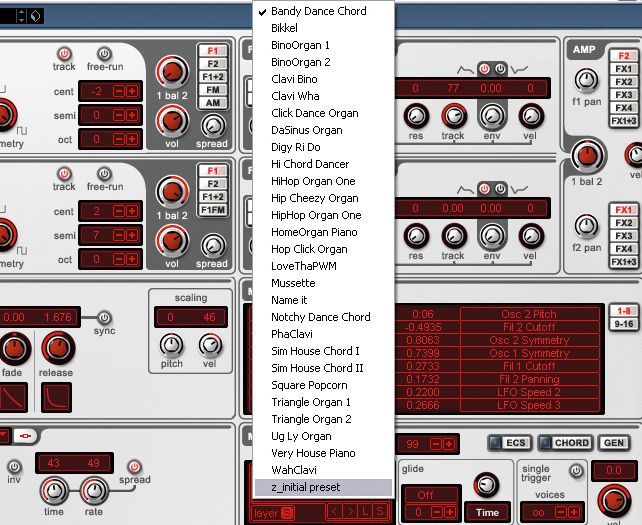642x525 pixels.
Task: Decrease oscillator 1 oct value
Action: click(119, 140)
